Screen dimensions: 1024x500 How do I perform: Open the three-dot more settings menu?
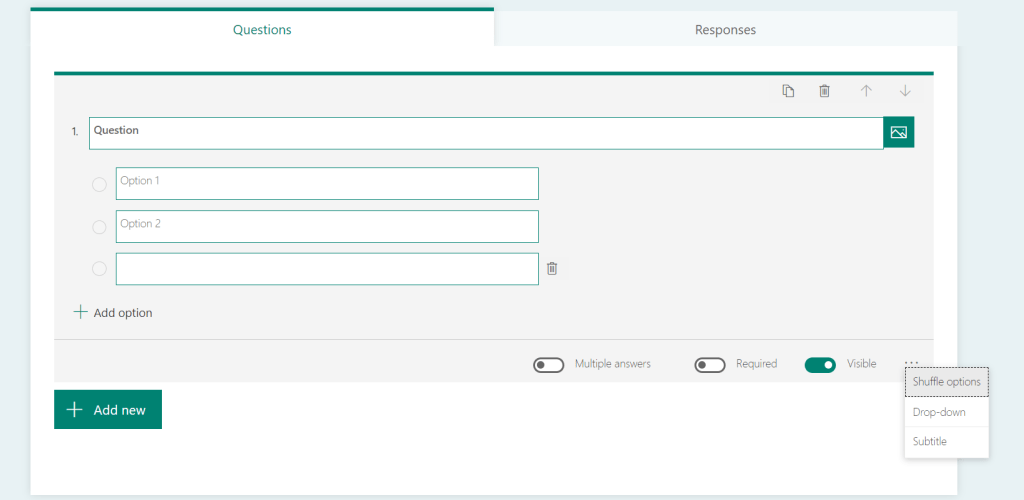(x=911, y=363)
